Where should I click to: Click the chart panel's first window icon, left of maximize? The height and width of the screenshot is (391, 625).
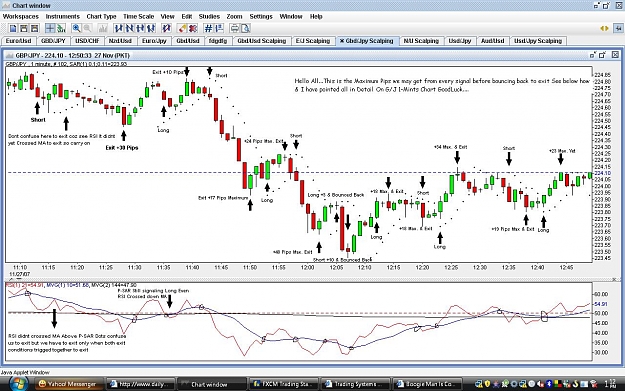click(593, 55)
